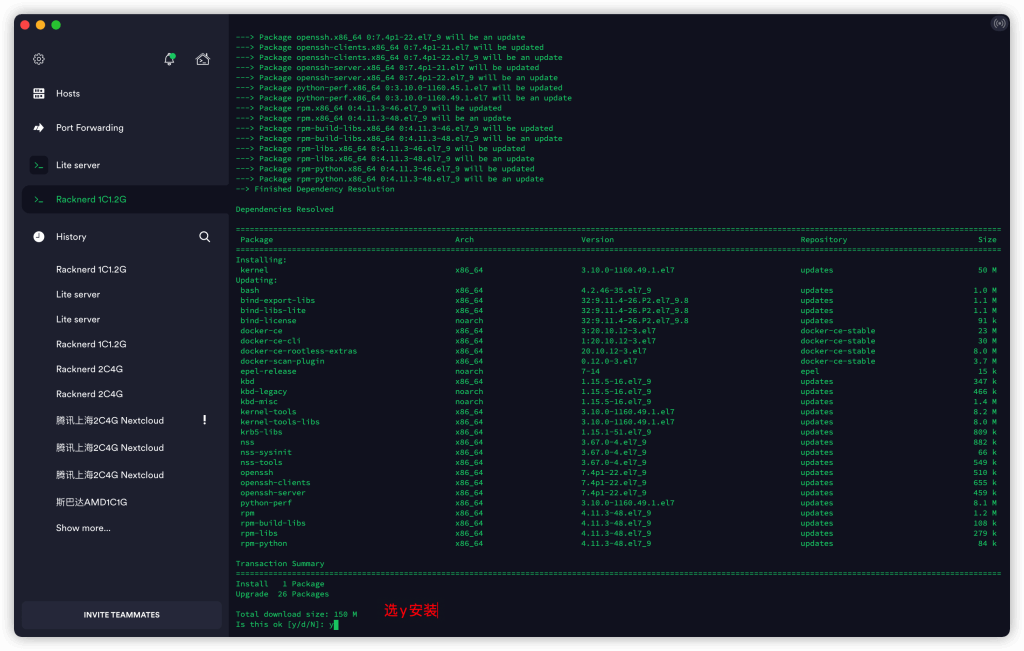Open the Hosts section
This screenshot has width=1024, height=651.
pyautogui.click(x=68, y=94)
